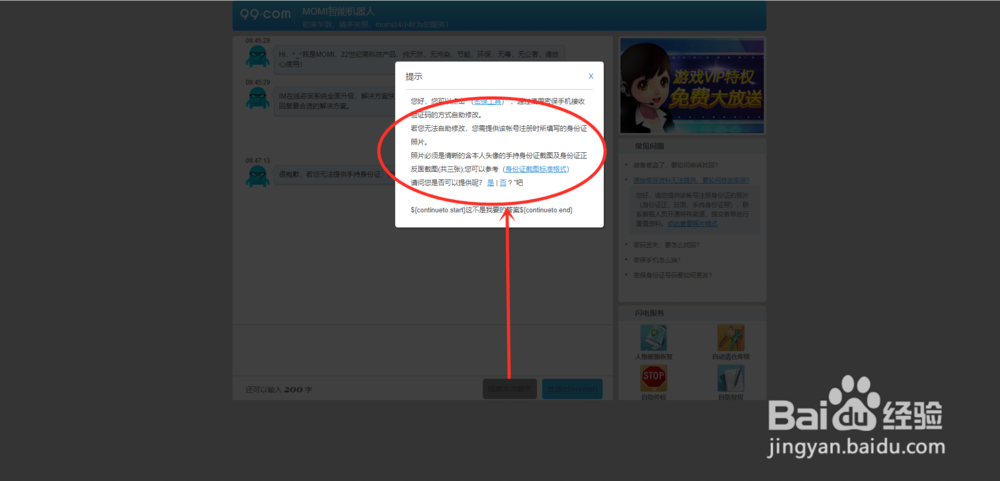Click the 否 link in the dialog
1000x481 pixels.
[x=503, y=182]
